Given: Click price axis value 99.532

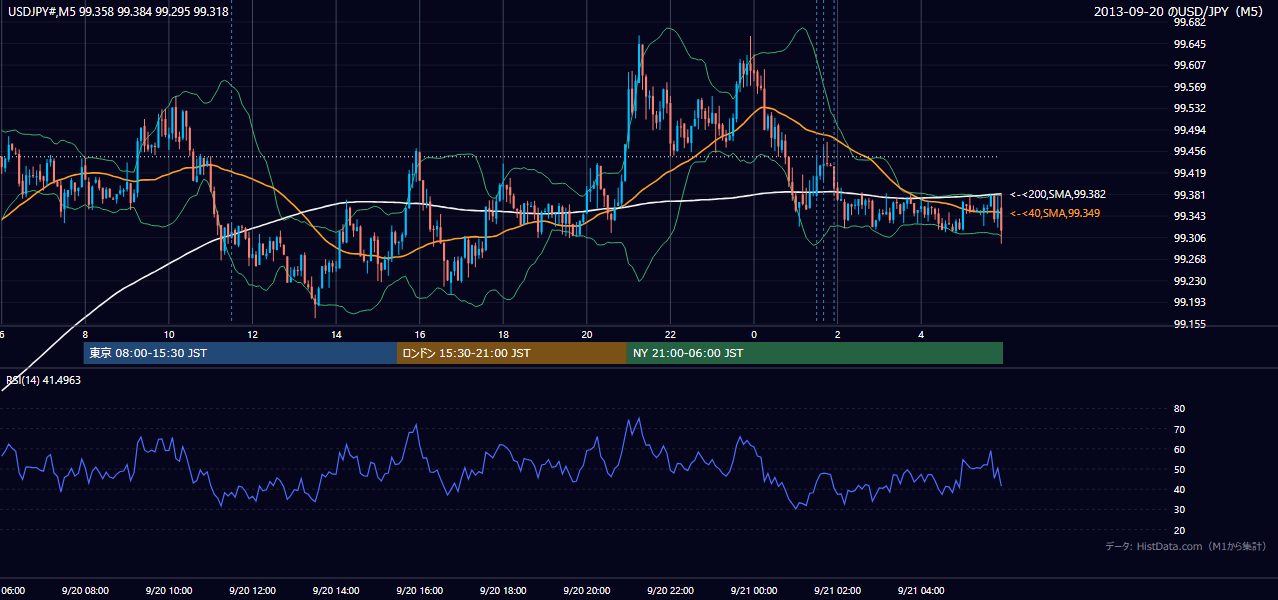Looking at the screenshot, I should tap(1189, 108).
